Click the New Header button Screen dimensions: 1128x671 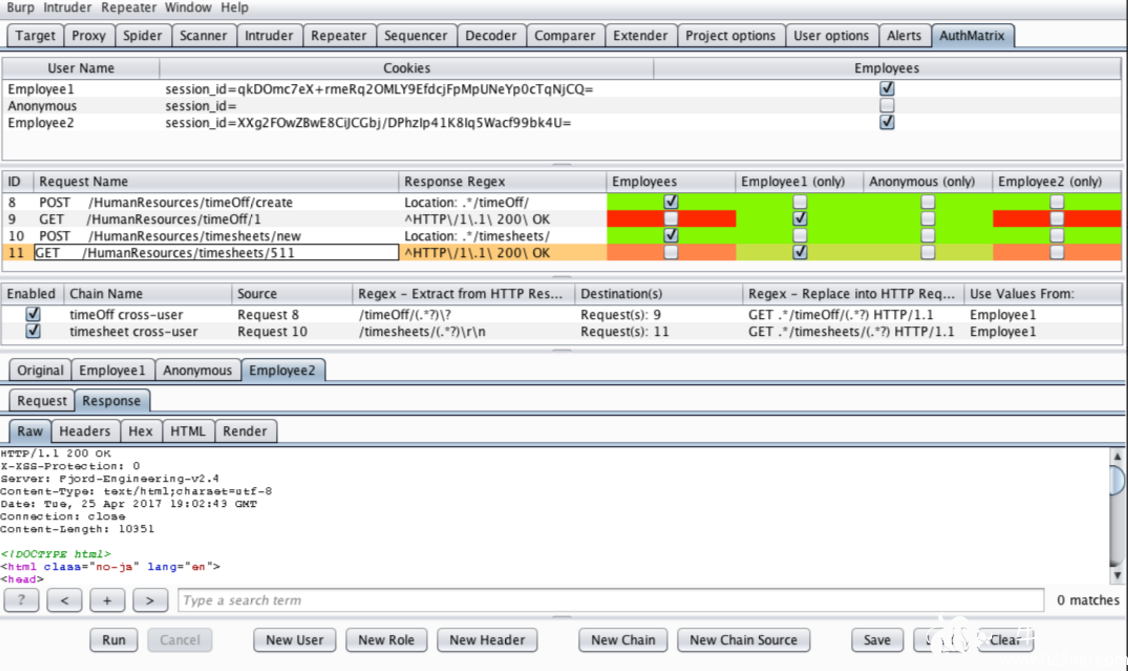click(x=487, y=640)
